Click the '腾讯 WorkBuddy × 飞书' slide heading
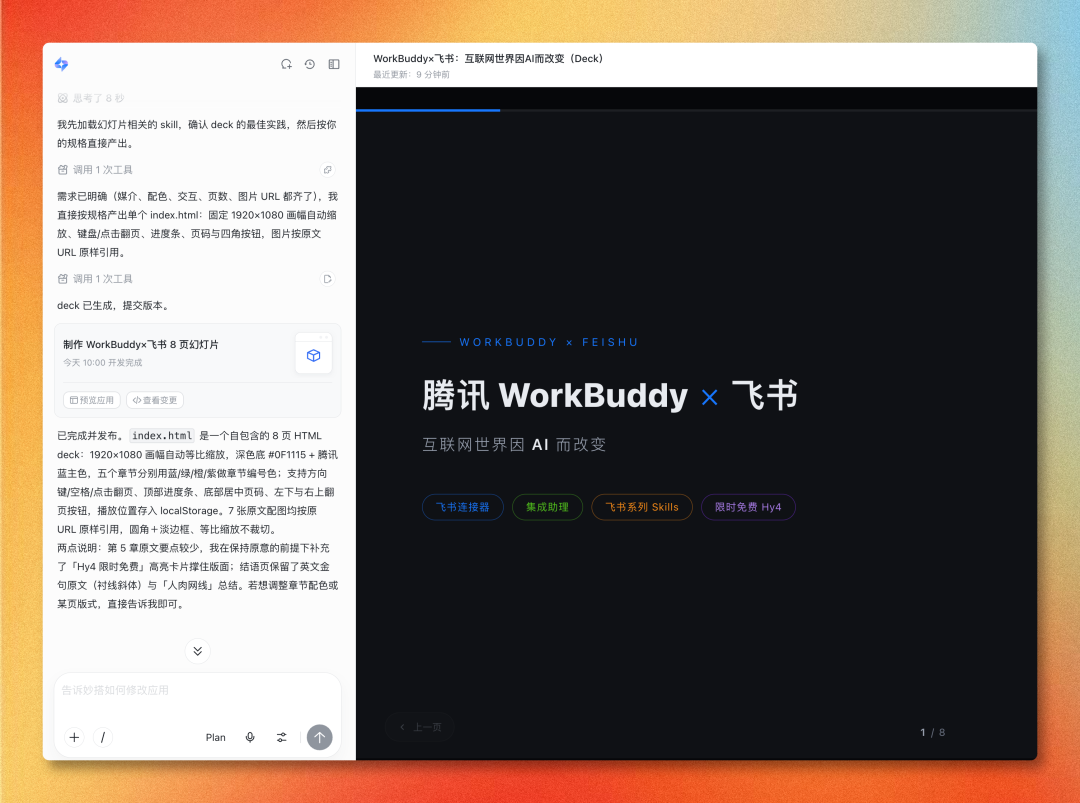Screen dimensions: 1080x803 click(x=610, y=395)
